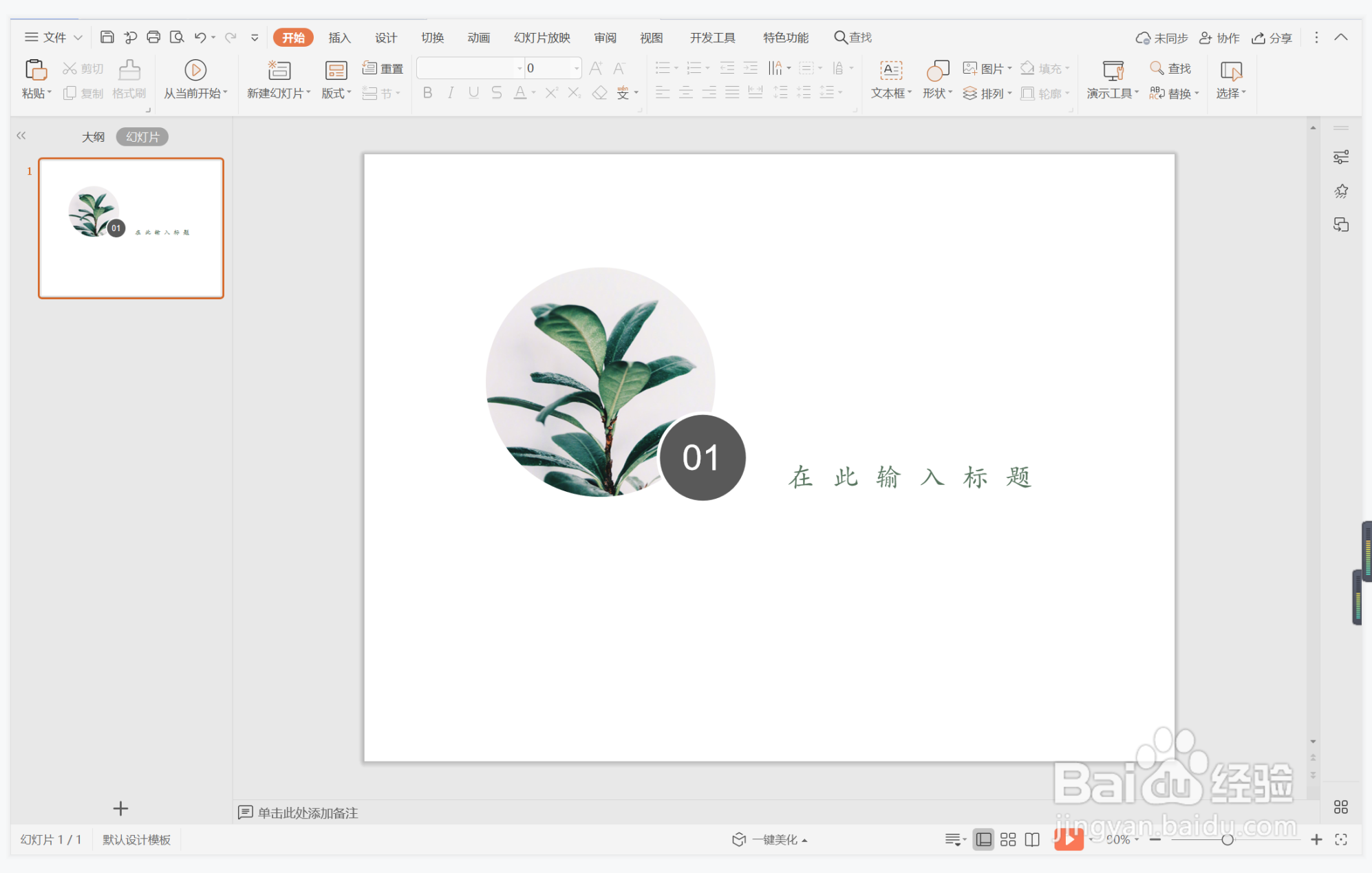Toggle normal view in status bar

tap(984, 839)
